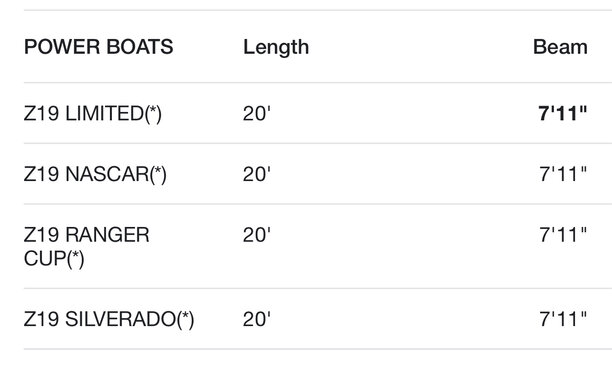
Task: Click the 20' length for Z19 SILVERADO
Action: pos(256,319)
